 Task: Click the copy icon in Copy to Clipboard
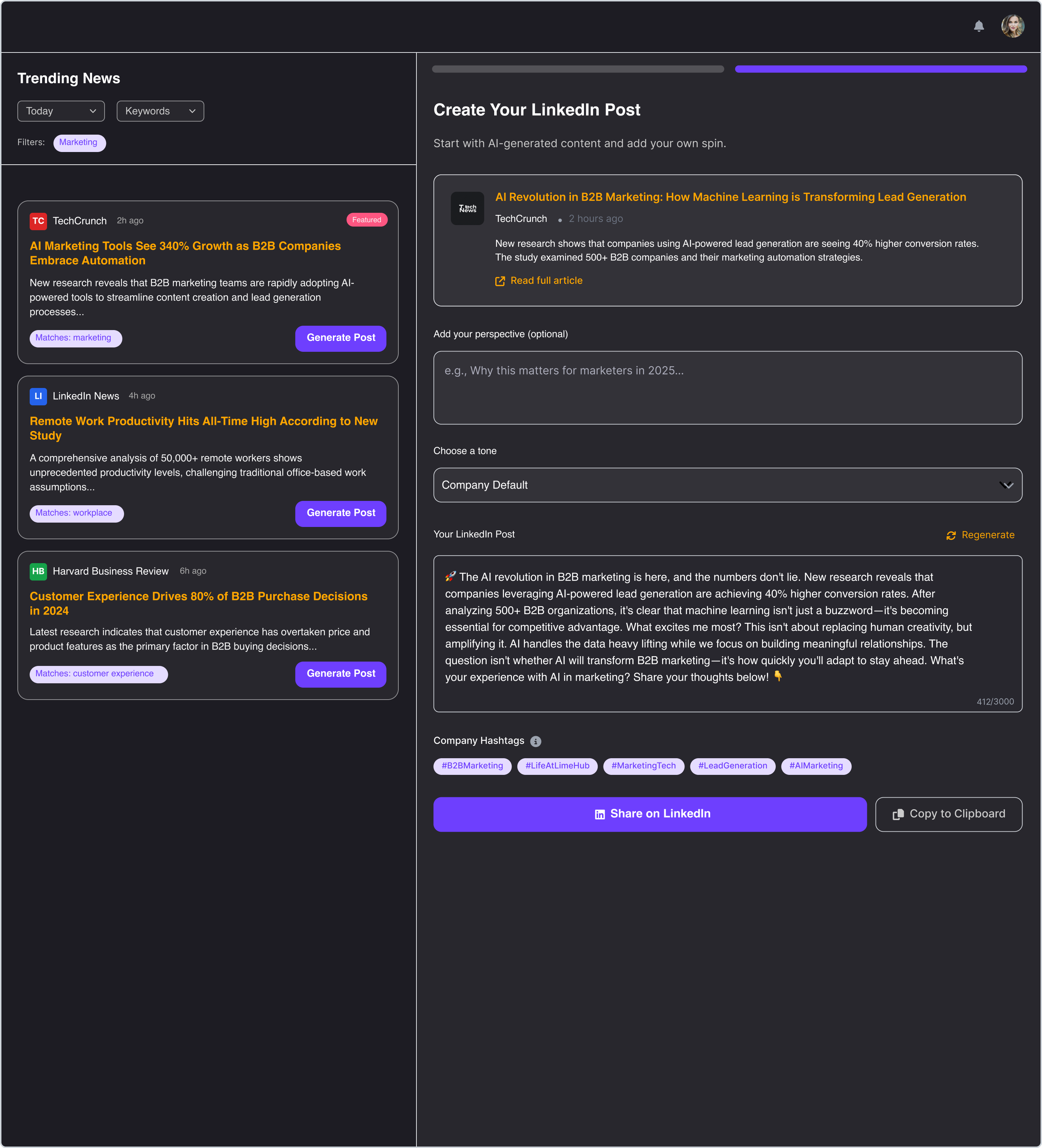pyautogui.click(x=898, y=814)
